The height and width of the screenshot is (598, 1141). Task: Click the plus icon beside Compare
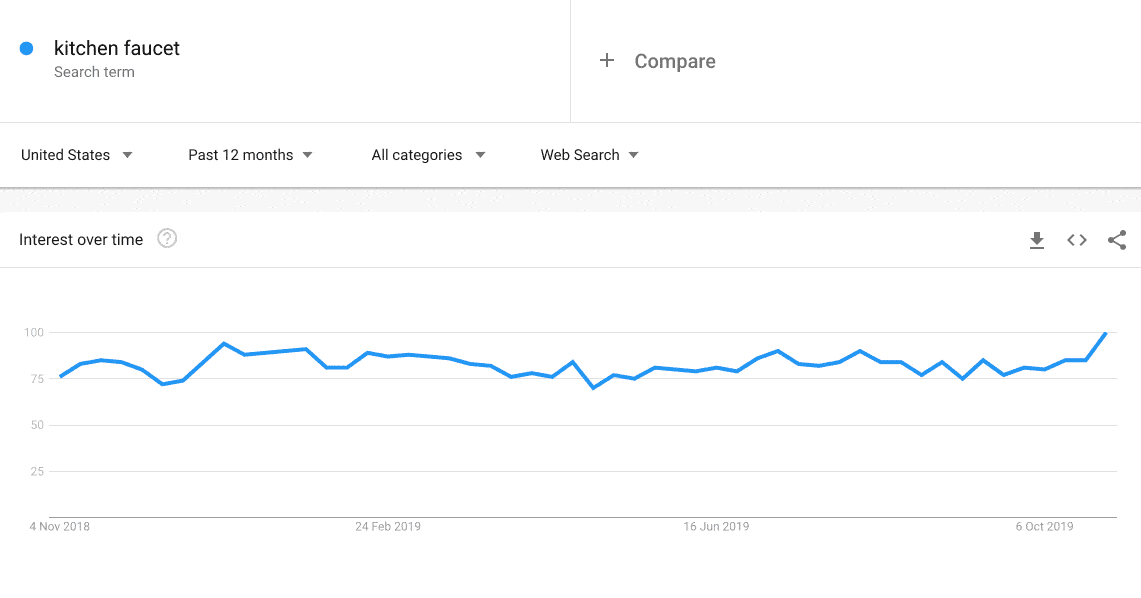606,61
